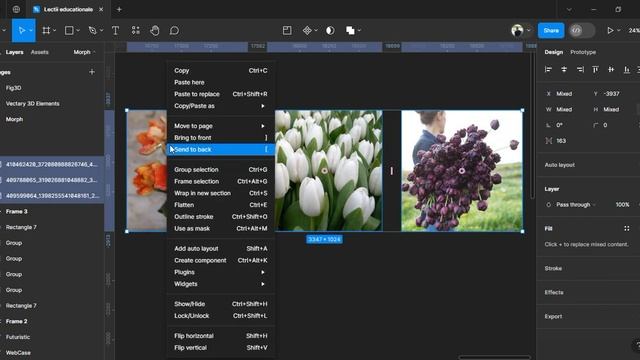Click the Stroke section header

pos(553,269)
